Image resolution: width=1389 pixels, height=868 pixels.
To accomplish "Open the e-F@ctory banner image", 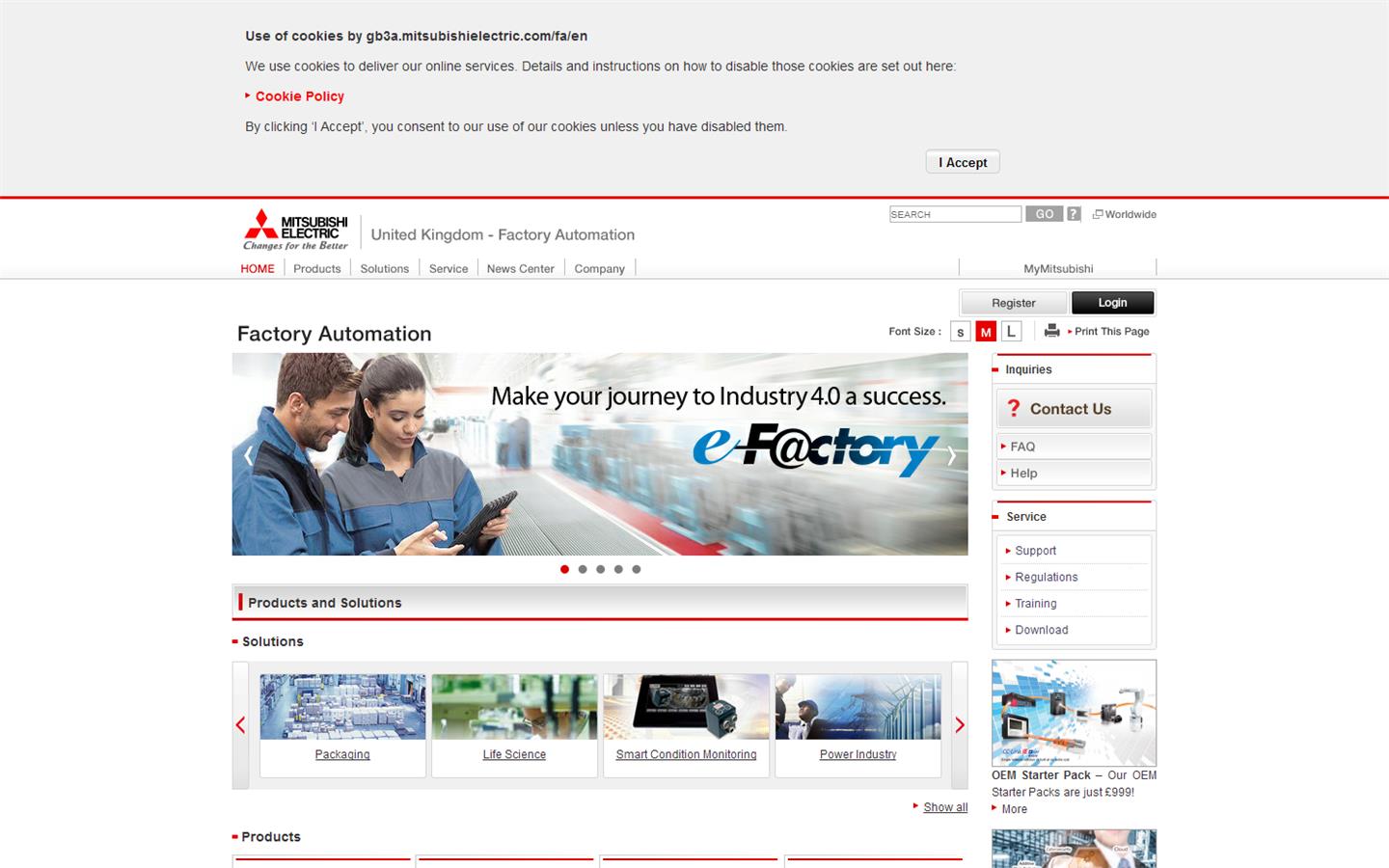I will click(x=600, y=454).
